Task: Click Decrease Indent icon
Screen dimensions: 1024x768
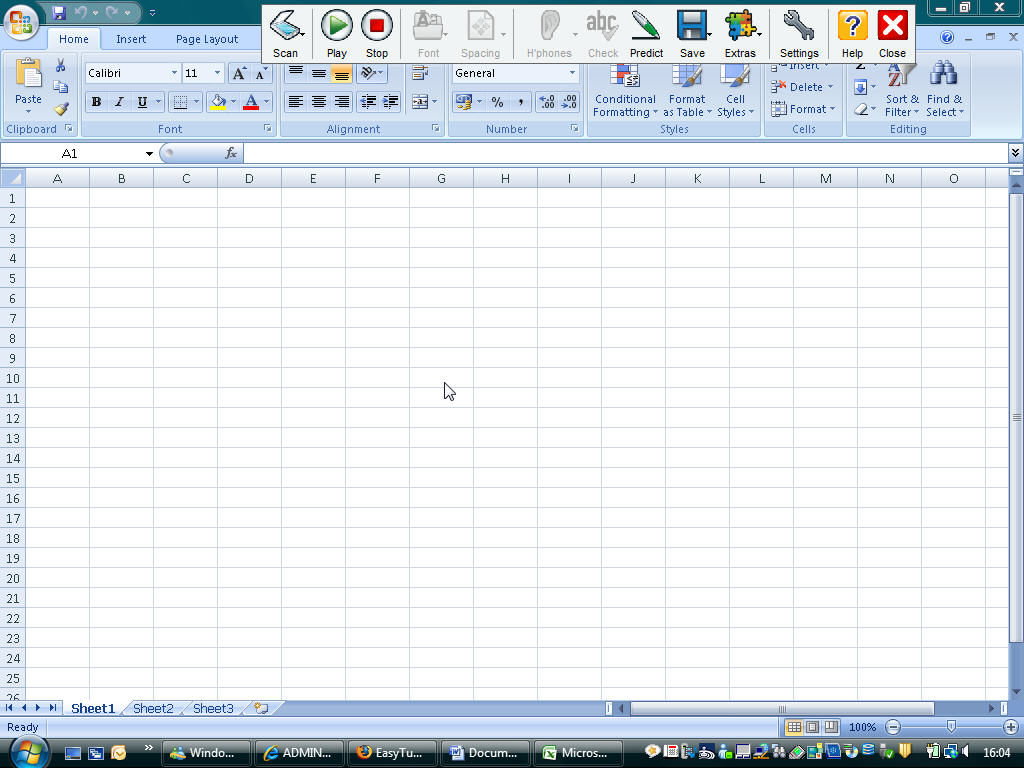Action: (x=368, y=102)
